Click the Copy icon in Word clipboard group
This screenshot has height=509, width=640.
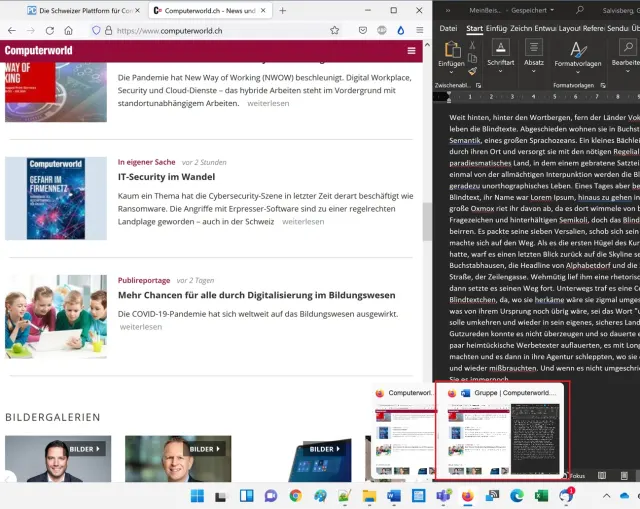(x=470, y=58)
